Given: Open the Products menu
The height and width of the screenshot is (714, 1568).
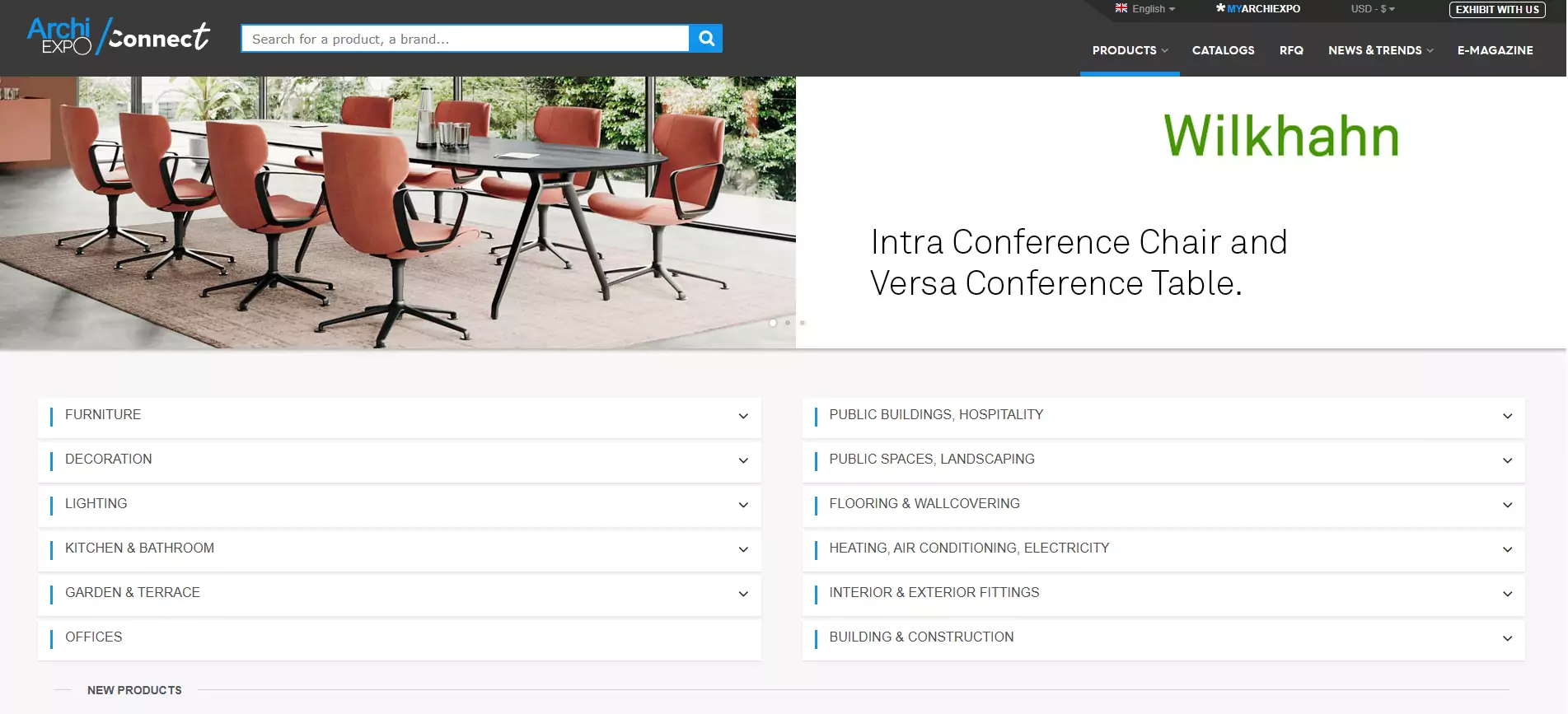Looking at the screenshot, I should 1130,50.
